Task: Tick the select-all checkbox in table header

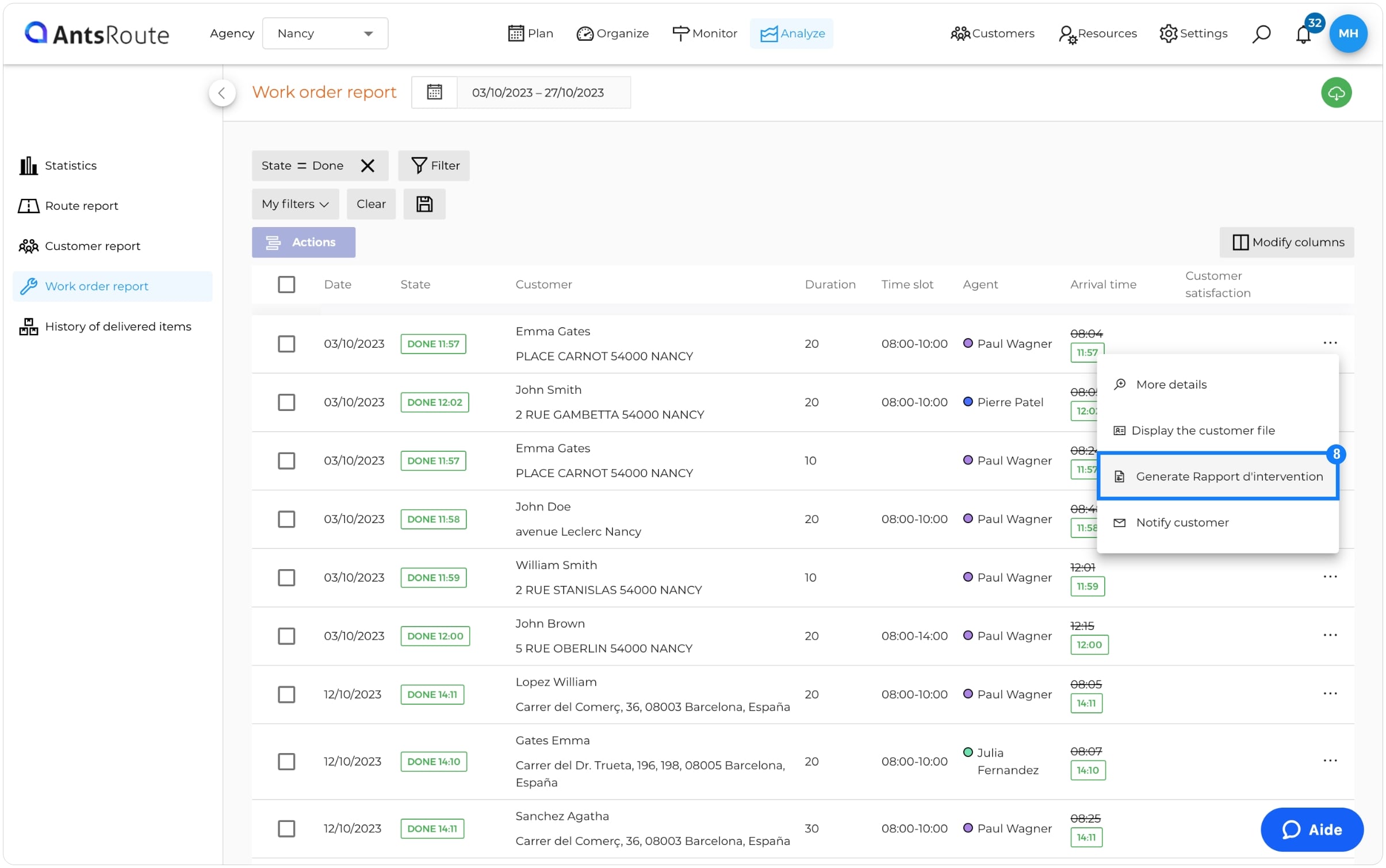Action: coord(286,285)
